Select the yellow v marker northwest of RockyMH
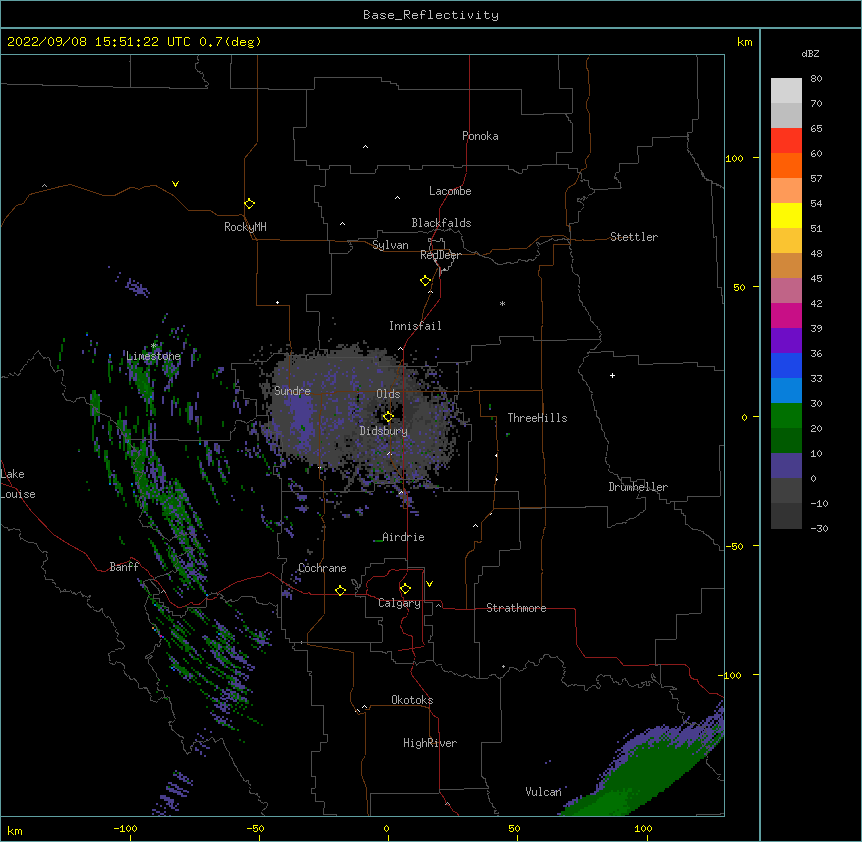The height and width of the screenshot is (842, 862). pos(175,184)
